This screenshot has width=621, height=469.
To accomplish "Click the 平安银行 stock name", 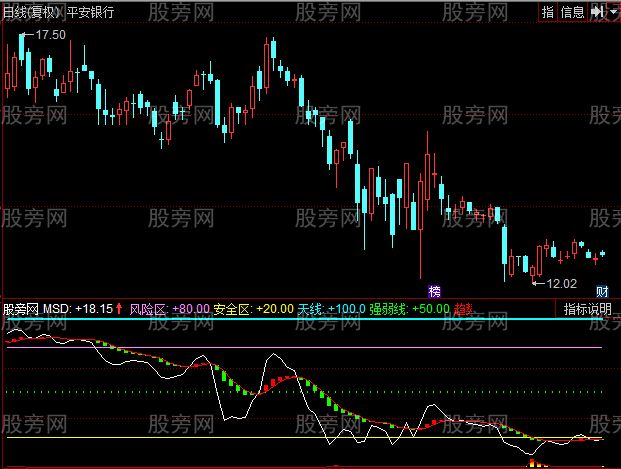I will (x=89, y=12).
